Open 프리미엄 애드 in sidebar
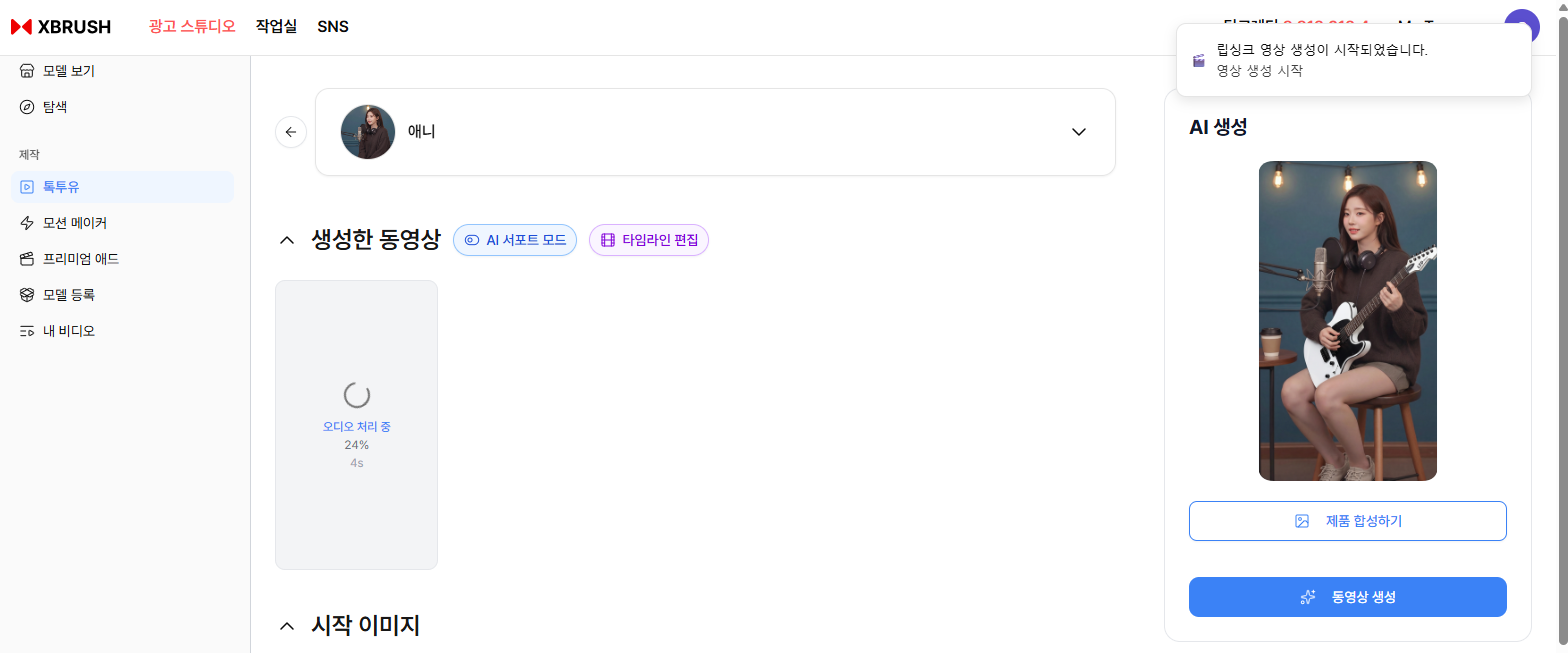This screenshot has width=1568, height=653. 80,259
